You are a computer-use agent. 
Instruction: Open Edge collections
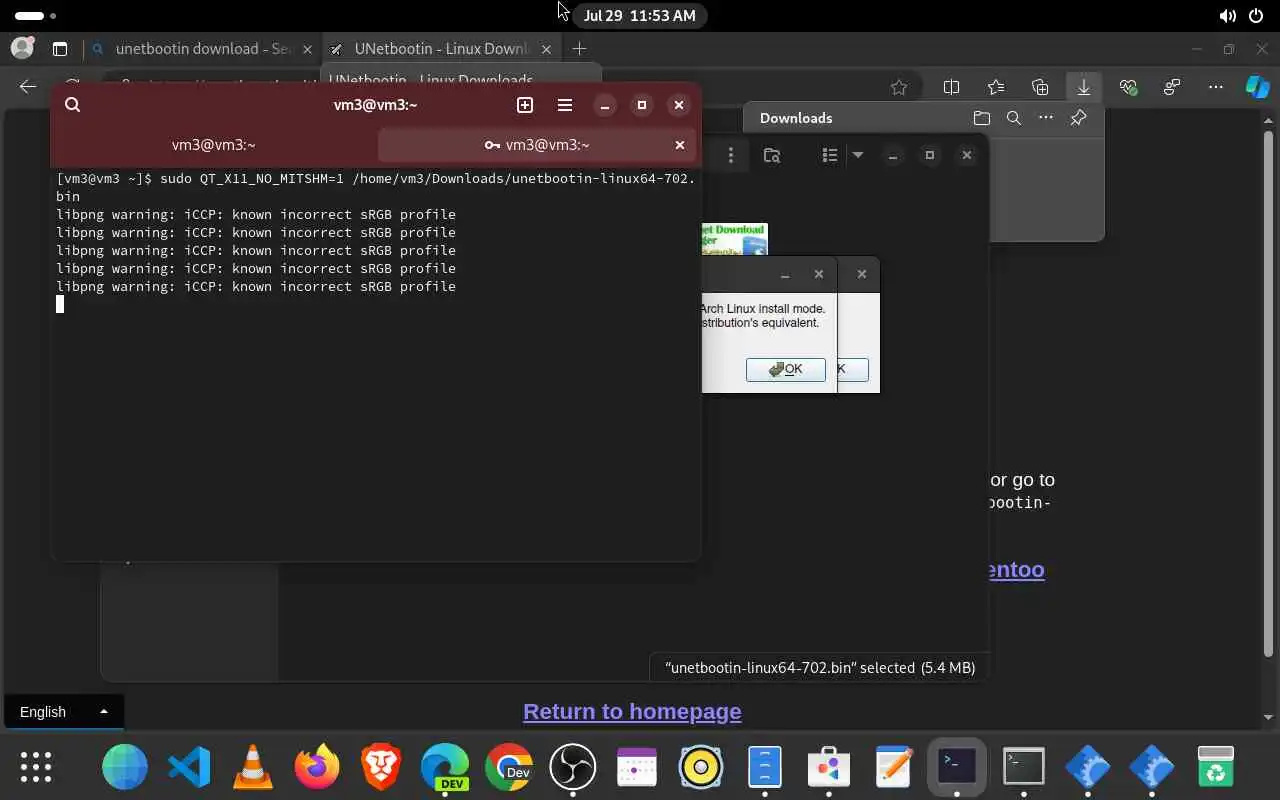pyautogui.click(x=1040, y=87)
